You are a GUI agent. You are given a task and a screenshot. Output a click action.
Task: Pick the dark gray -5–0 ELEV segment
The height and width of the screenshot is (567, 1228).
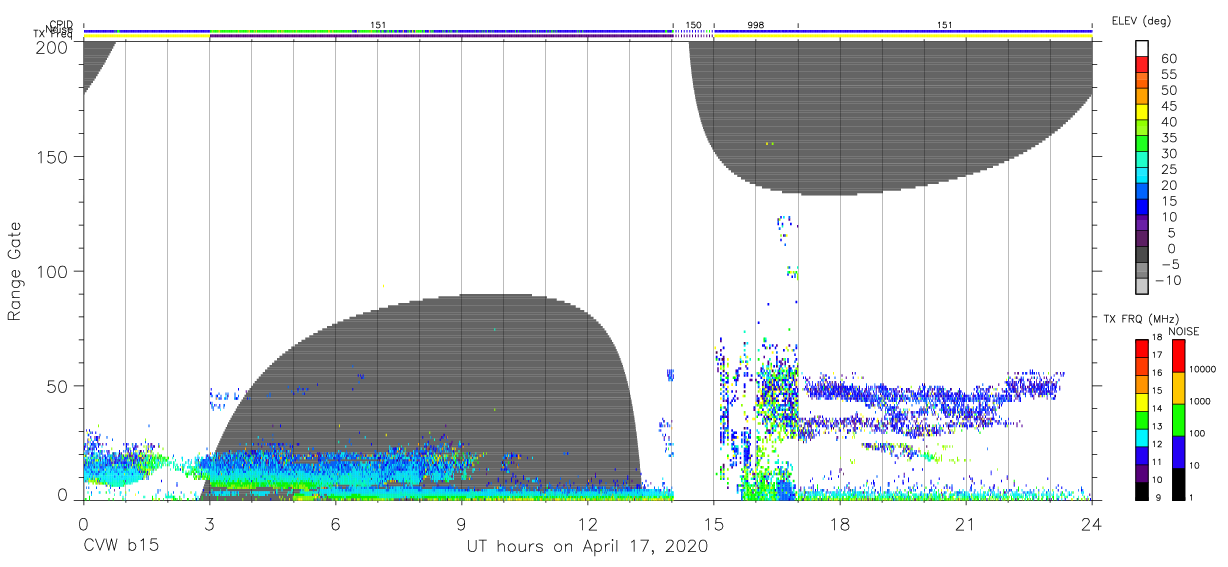(1142, 254)
